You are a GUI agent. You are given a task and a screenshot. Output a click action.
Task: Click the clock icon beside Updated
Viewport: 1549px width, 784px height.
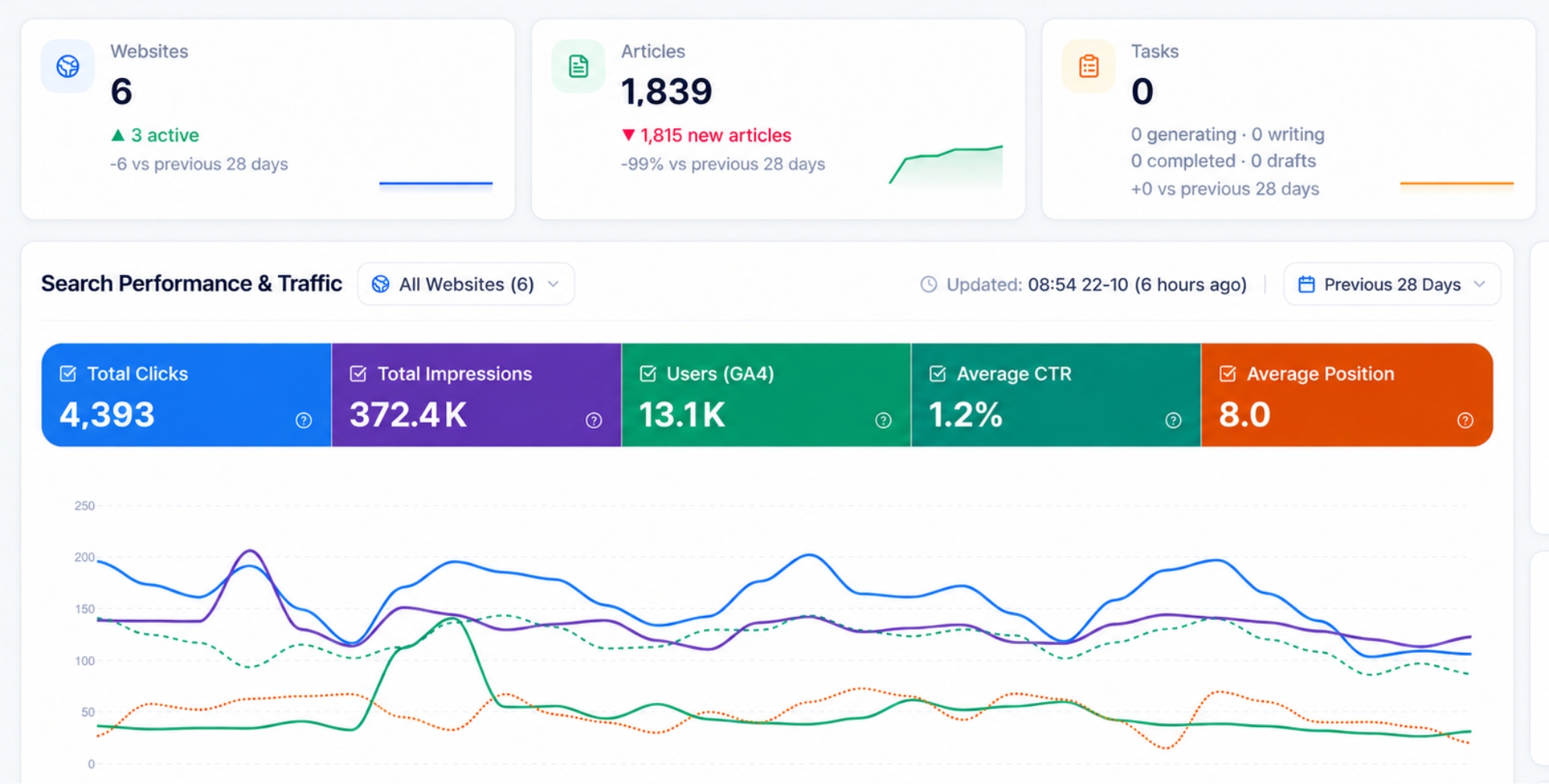929,284
